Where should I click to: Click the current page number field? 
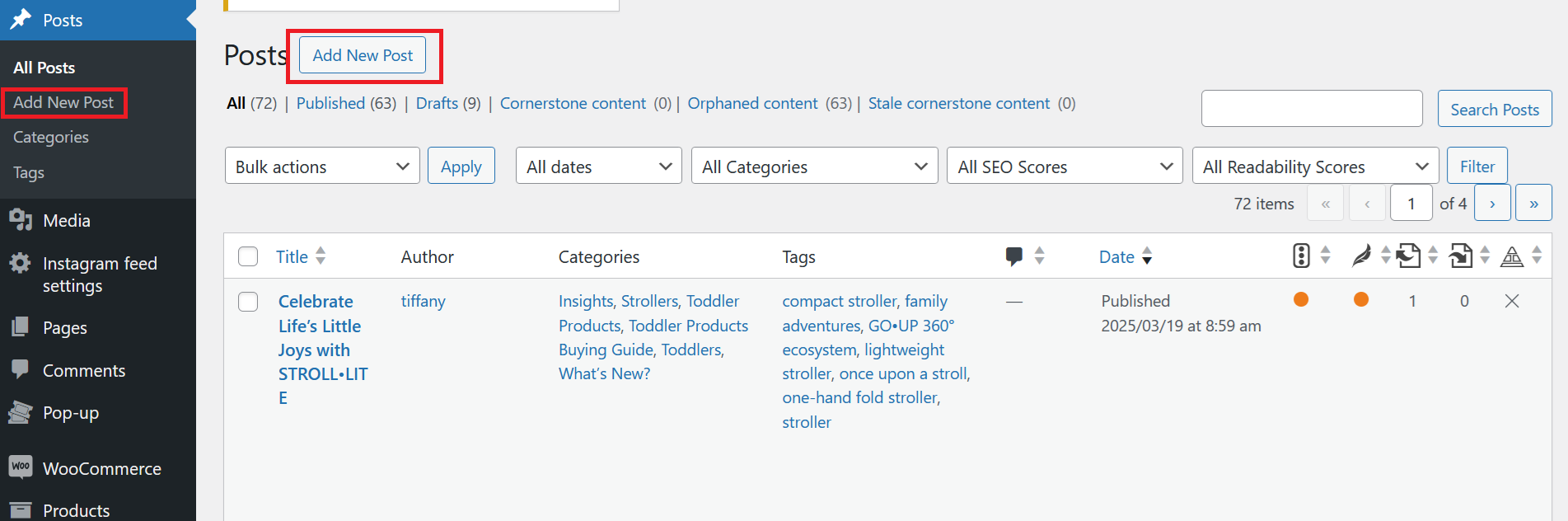click(x=1411, y=203)
